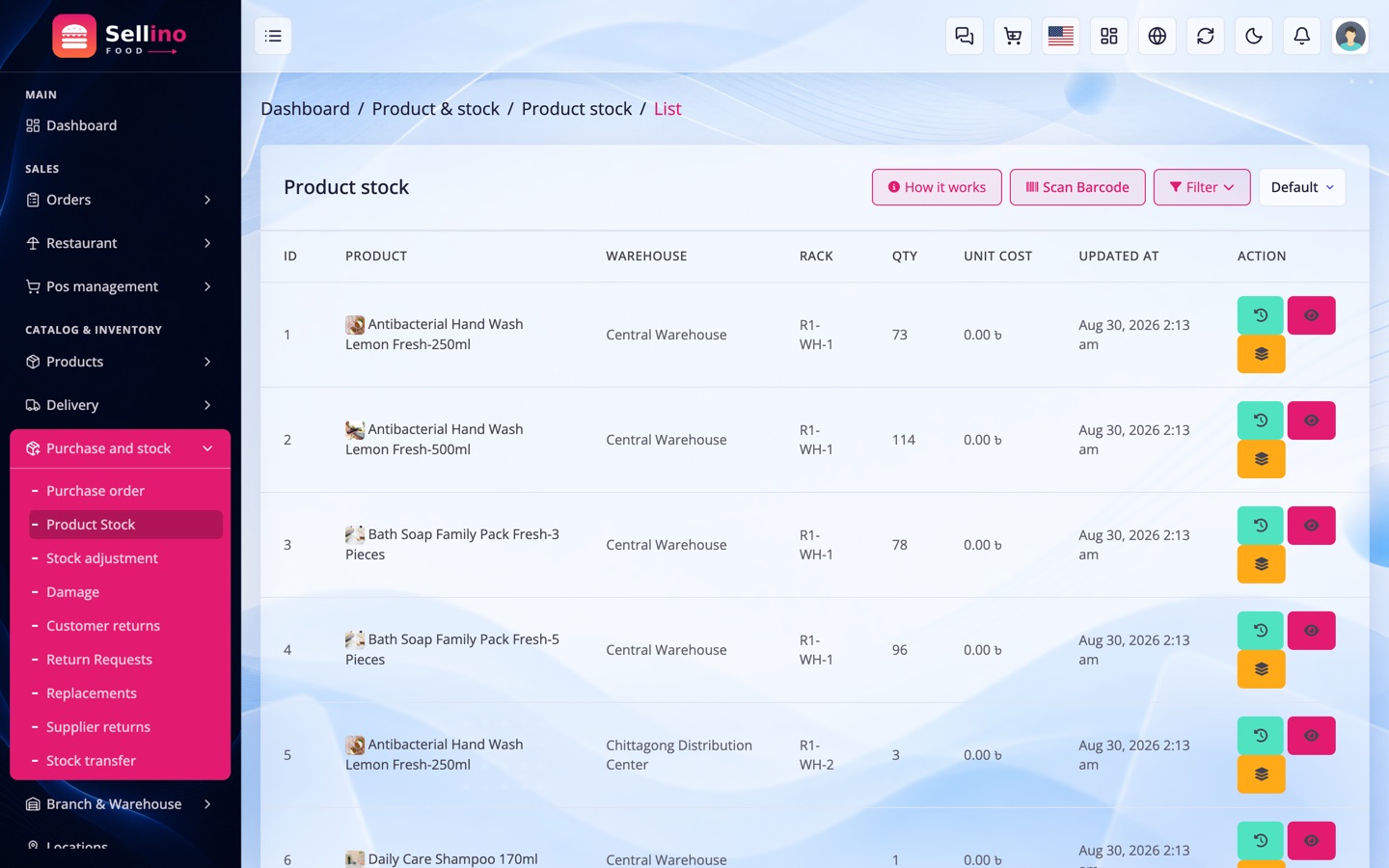Follow the Product & stock breadcrumb link

(x=436, y=109)
